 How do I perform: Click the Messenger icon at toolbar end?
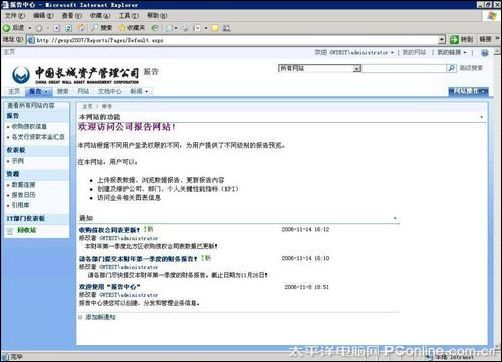pos(226,28)
